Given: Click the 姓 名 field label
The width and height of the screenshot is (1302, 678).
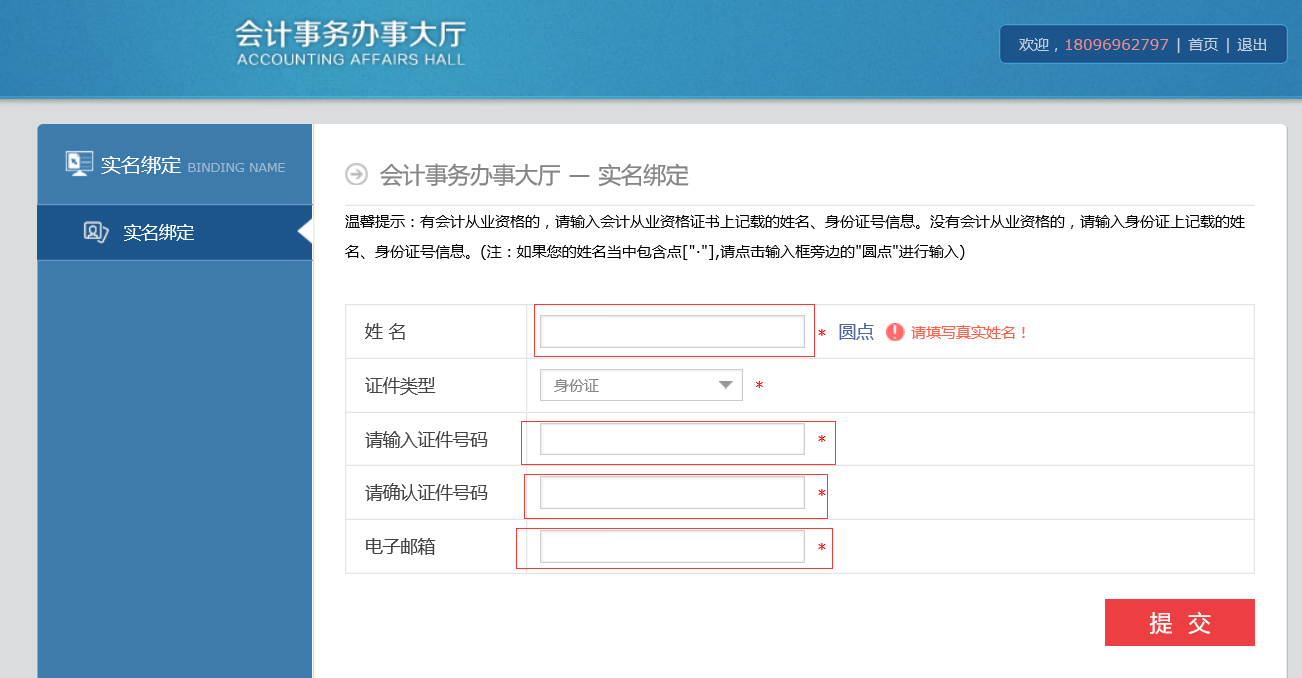Looking at the screenshot, I should pyautogui.click(x=386, y=332).
